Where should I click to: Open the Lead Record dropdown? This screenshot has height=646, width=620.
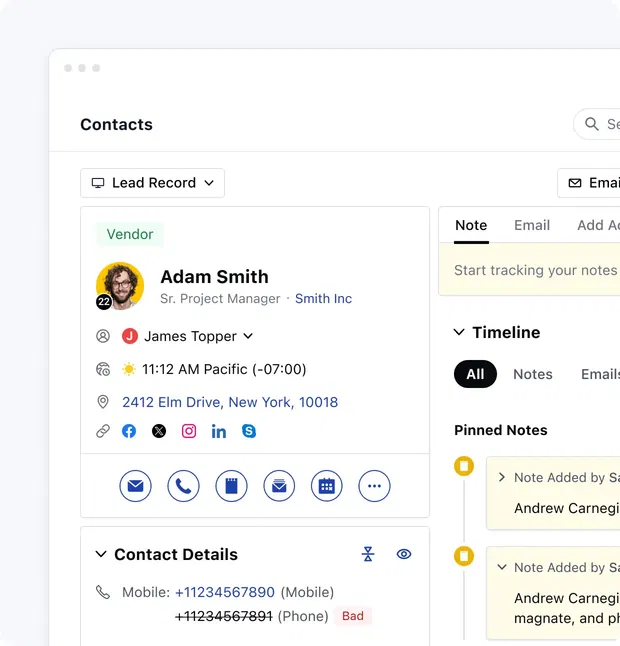click(152, 183)
